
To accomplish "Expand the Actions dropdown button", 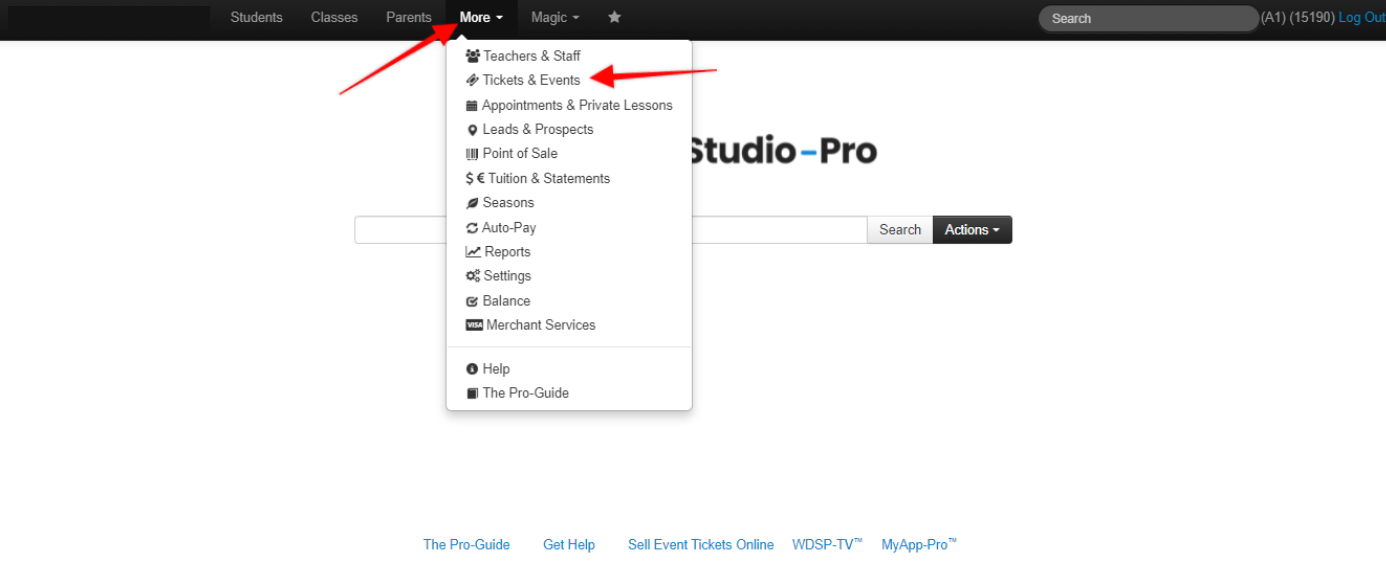I will click(972, 230).
